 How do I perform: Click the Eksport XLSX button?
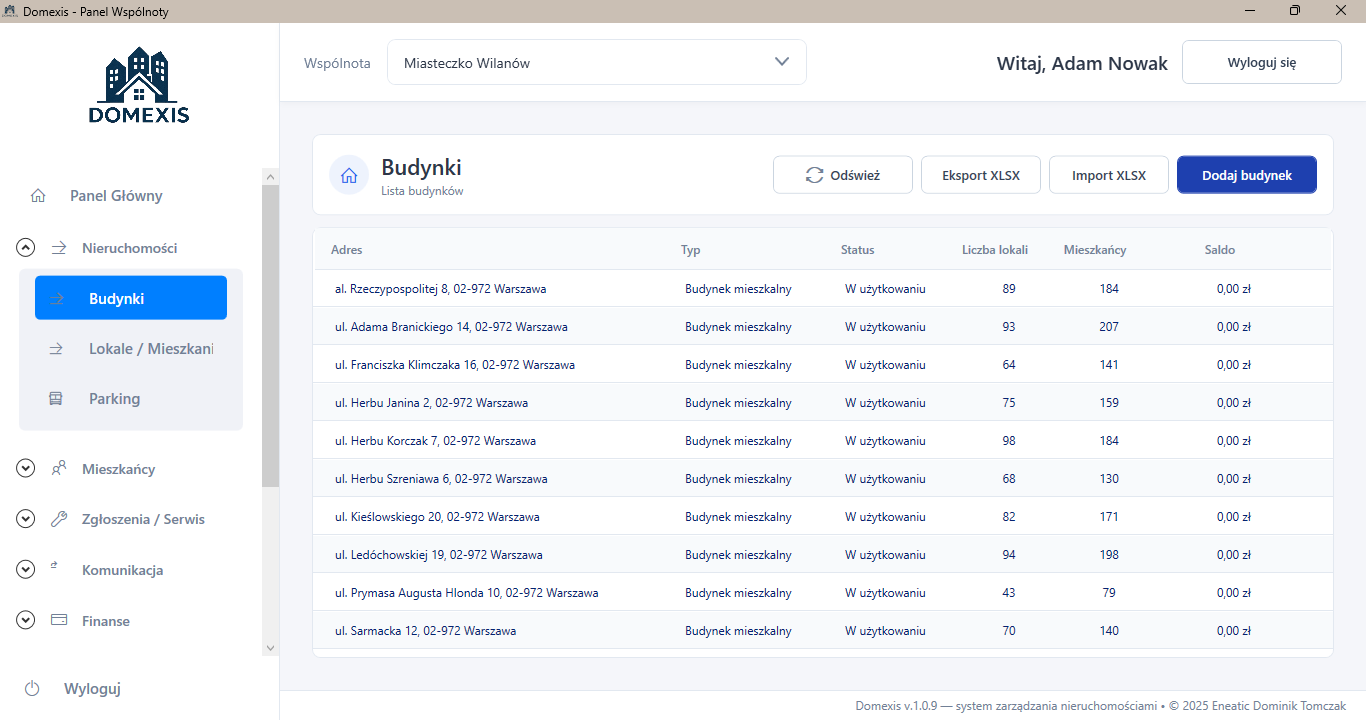tap(980, 175)
